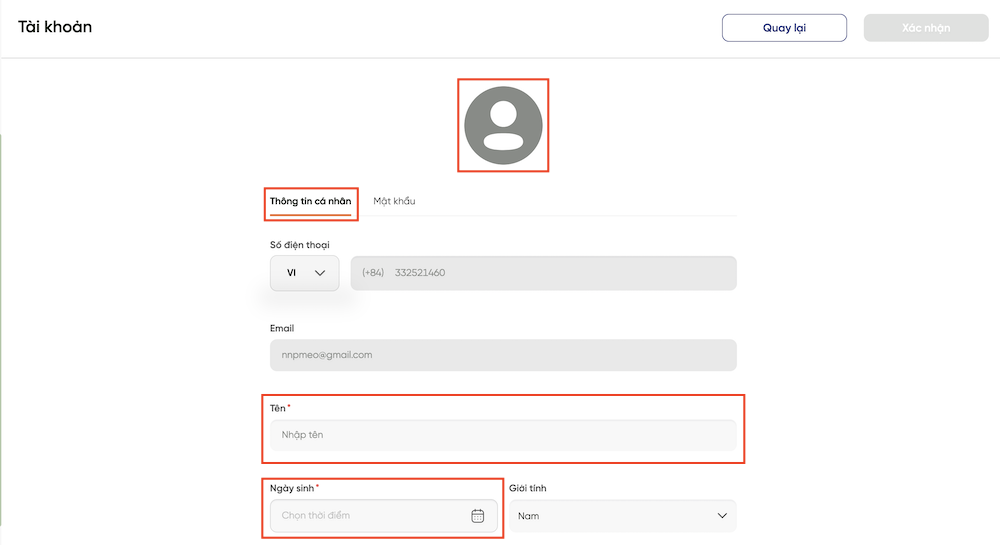Click the Giới tính field label
Viewport: 1000px width, 545px height.
click(527, 488)
